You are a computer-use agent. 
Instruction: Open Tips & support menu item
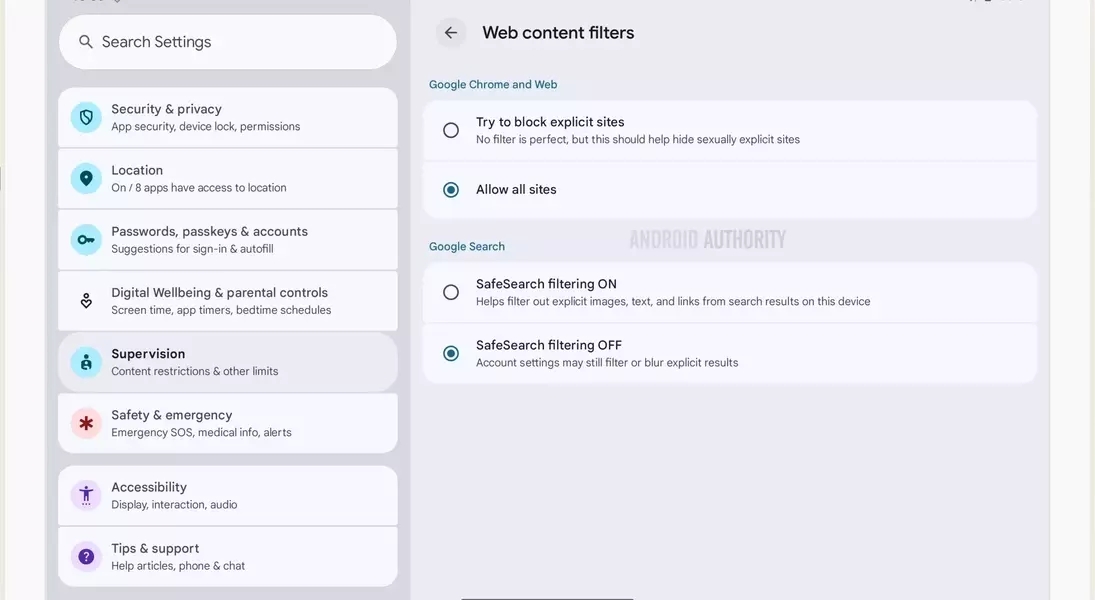pos(228,557)
